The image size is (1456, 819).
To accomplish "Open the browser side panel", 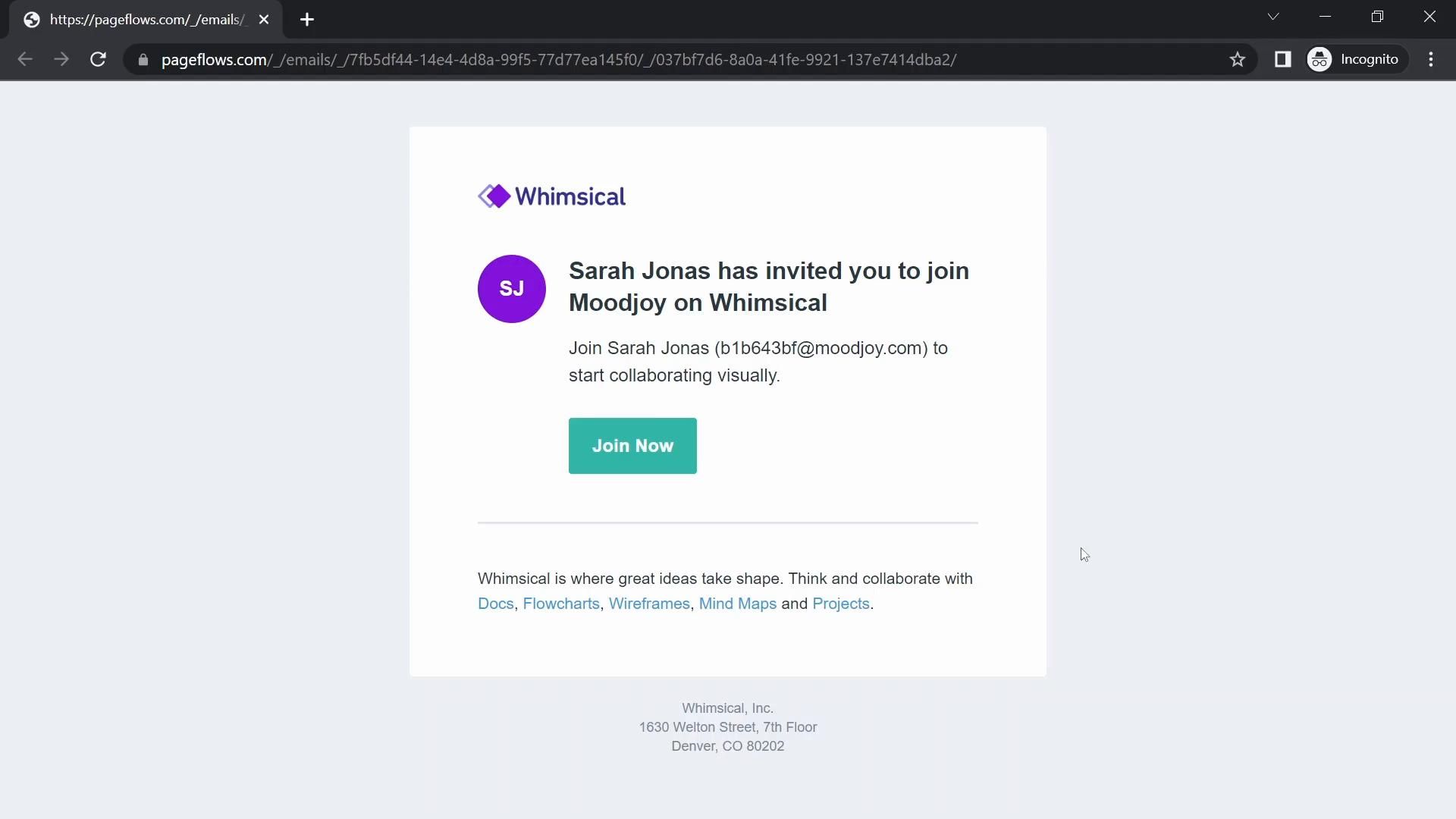I will click(1282, 59).
